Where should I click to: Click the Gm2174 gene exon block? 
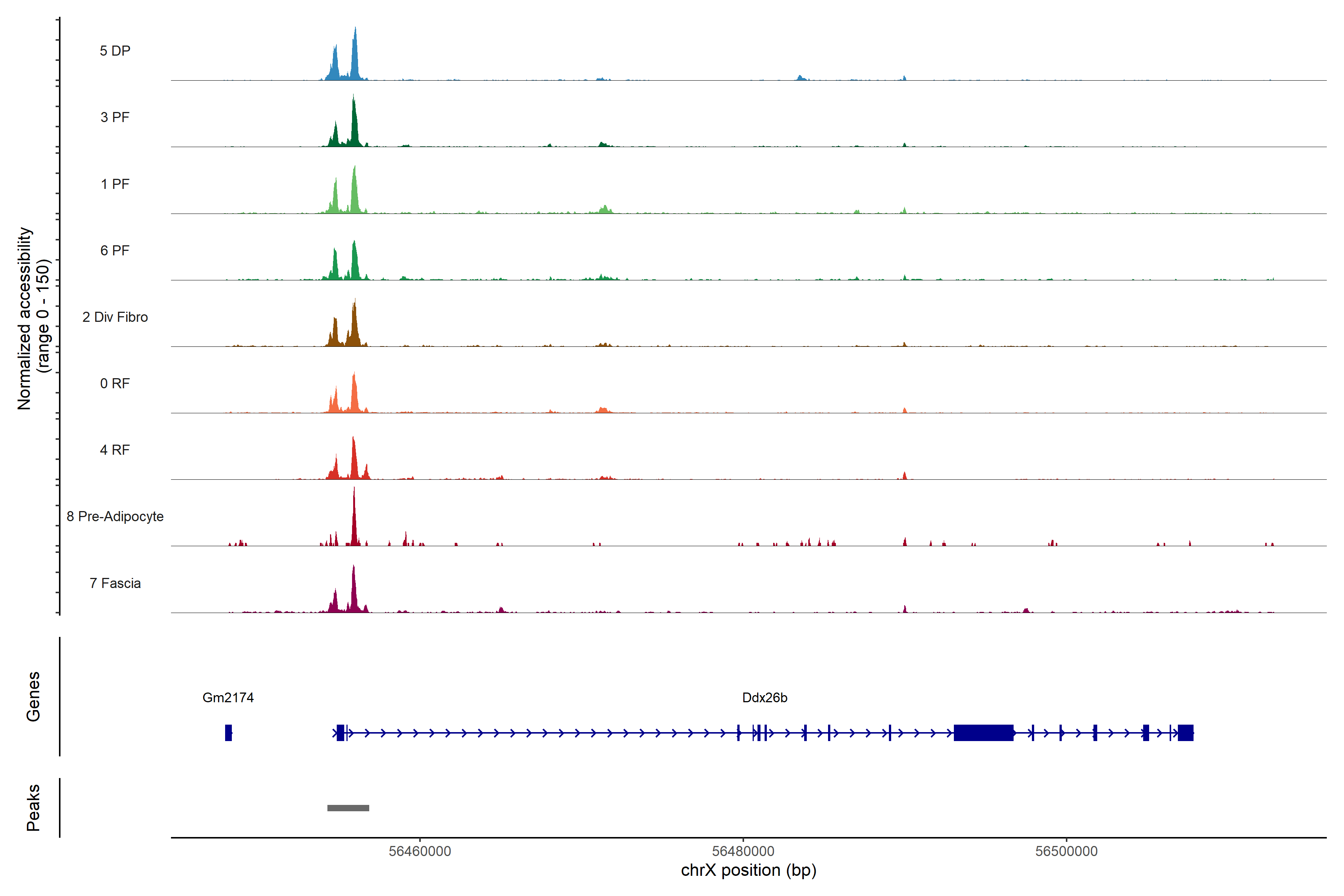228,732
